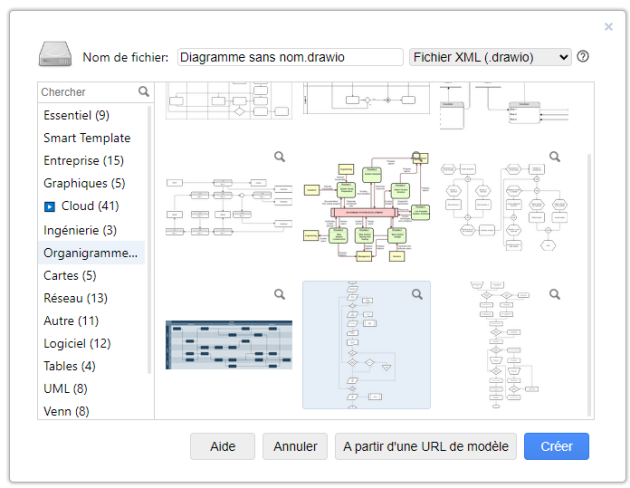Open help for file format question mark
This screenshot has width=630, height=488.
583,56
